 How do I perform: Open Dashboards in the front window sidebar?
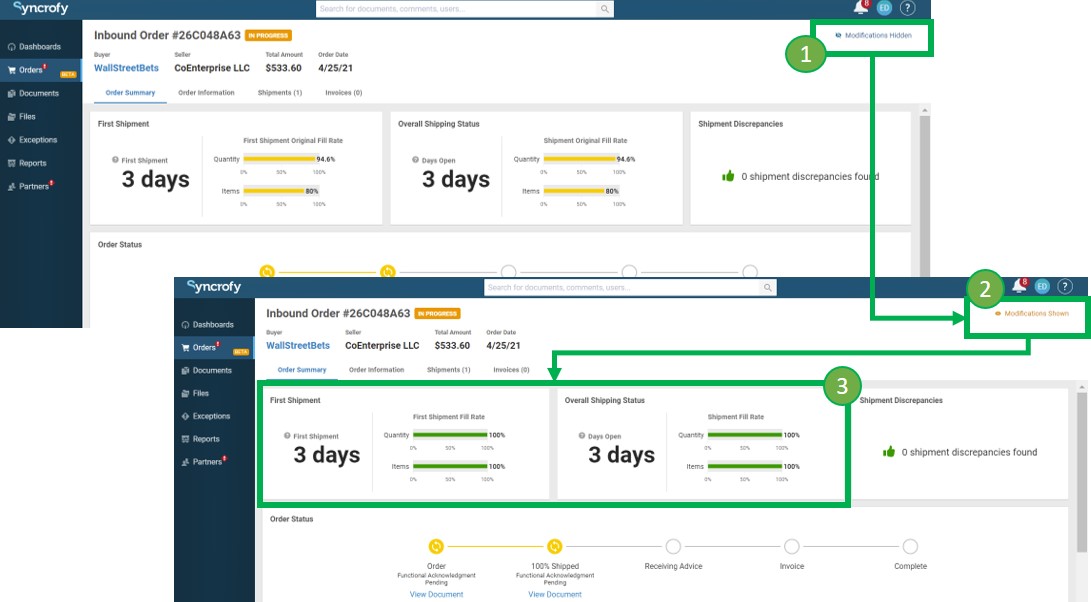tap(207, 324)
